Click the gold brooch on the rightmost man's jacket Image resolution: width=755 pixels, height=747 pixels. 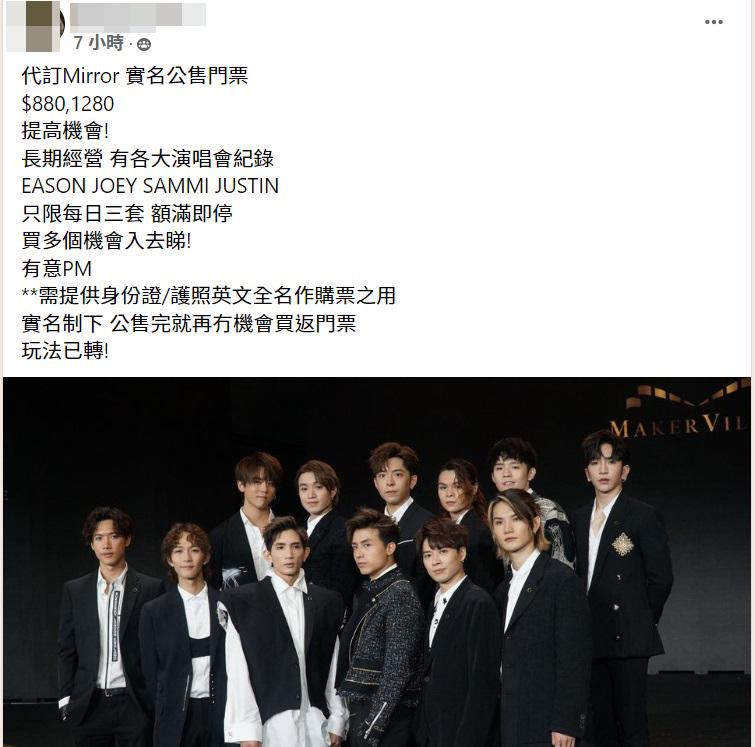coord(623,544)
